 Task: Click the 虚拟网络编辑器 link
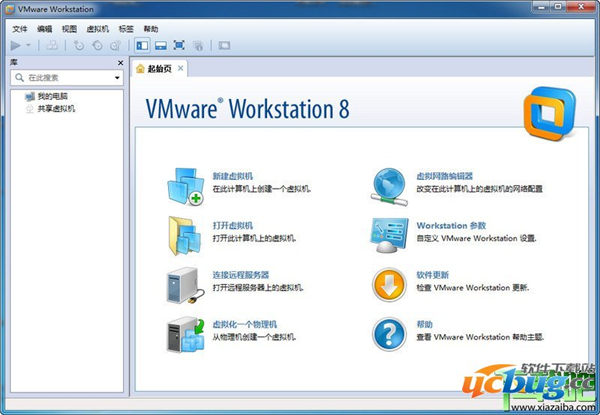click(x=445, y=176)
